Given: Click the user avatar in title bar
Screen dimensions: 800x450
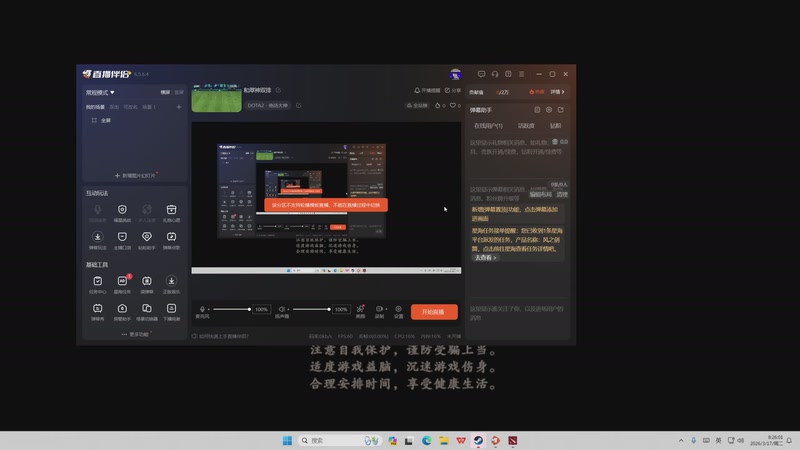Looking at the screenshot, I should 456,74.
